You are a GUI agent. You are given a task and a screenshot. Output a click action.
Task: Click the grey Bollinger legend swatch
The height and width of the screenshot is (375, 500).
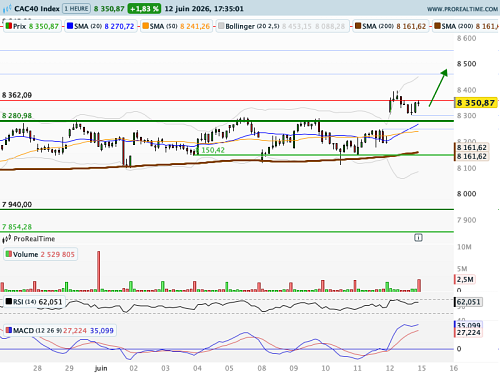pyautogui.click(x=221, y=26)
